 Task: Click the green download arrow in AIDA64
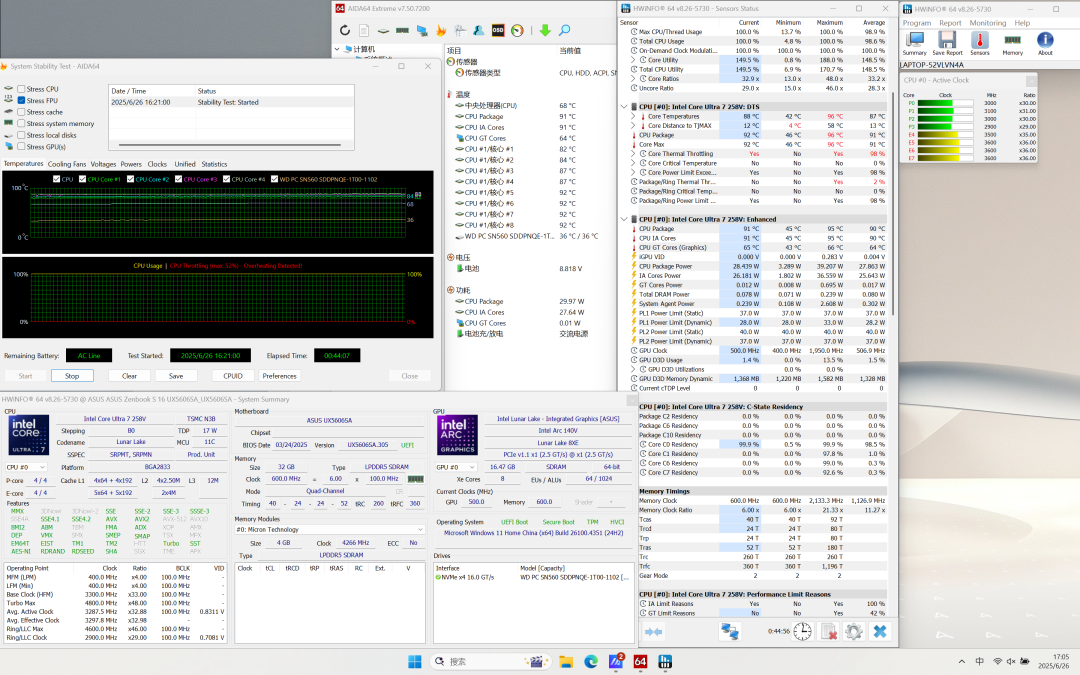coord(545,30)
